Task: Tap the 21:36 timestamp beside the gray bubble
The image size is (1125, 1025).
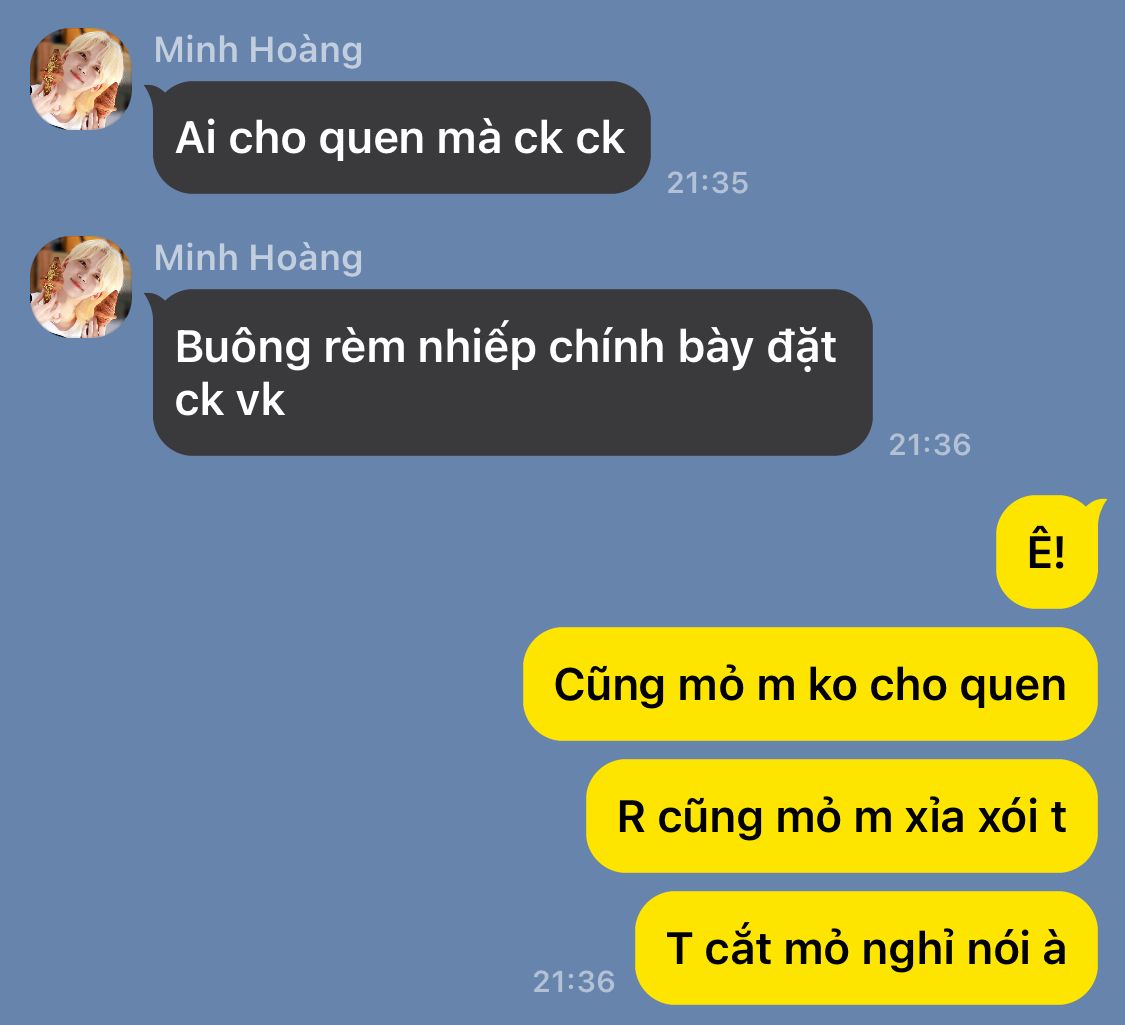Action: (930, 445)
